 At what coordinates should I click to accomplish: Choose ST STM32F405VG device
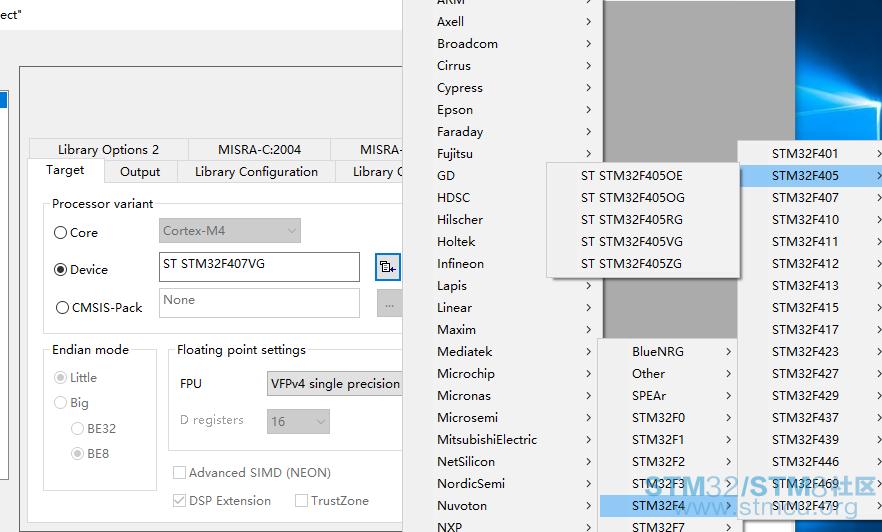tap(642, 241)
